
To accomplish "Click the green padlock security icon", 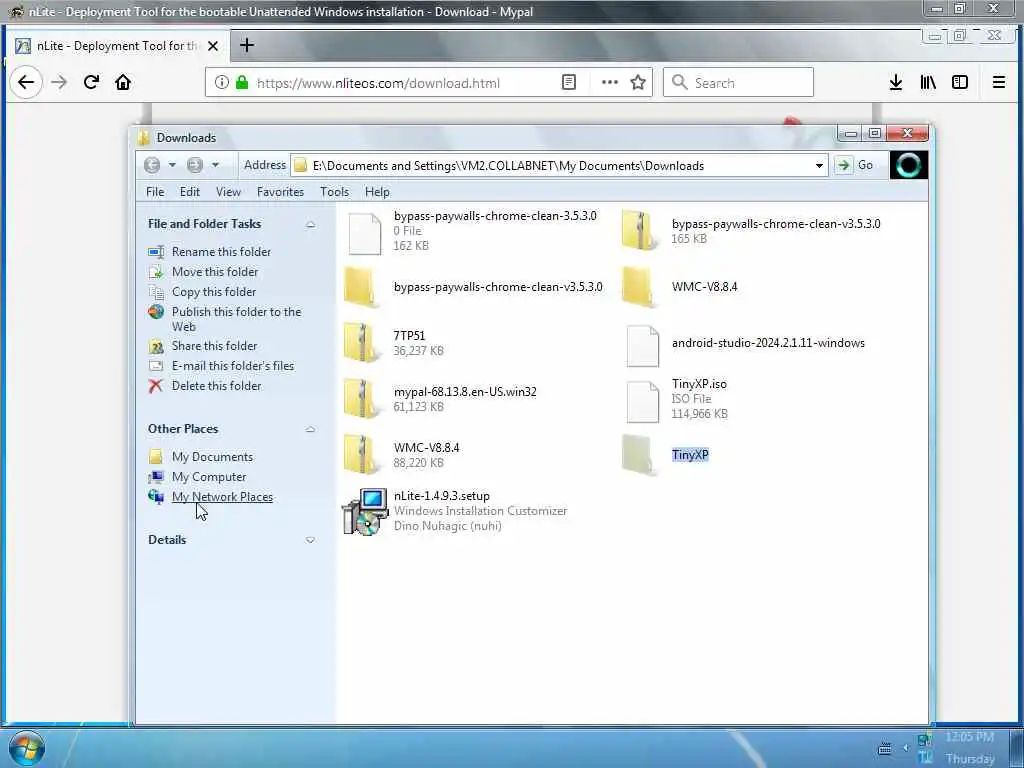I will [242, 82].
